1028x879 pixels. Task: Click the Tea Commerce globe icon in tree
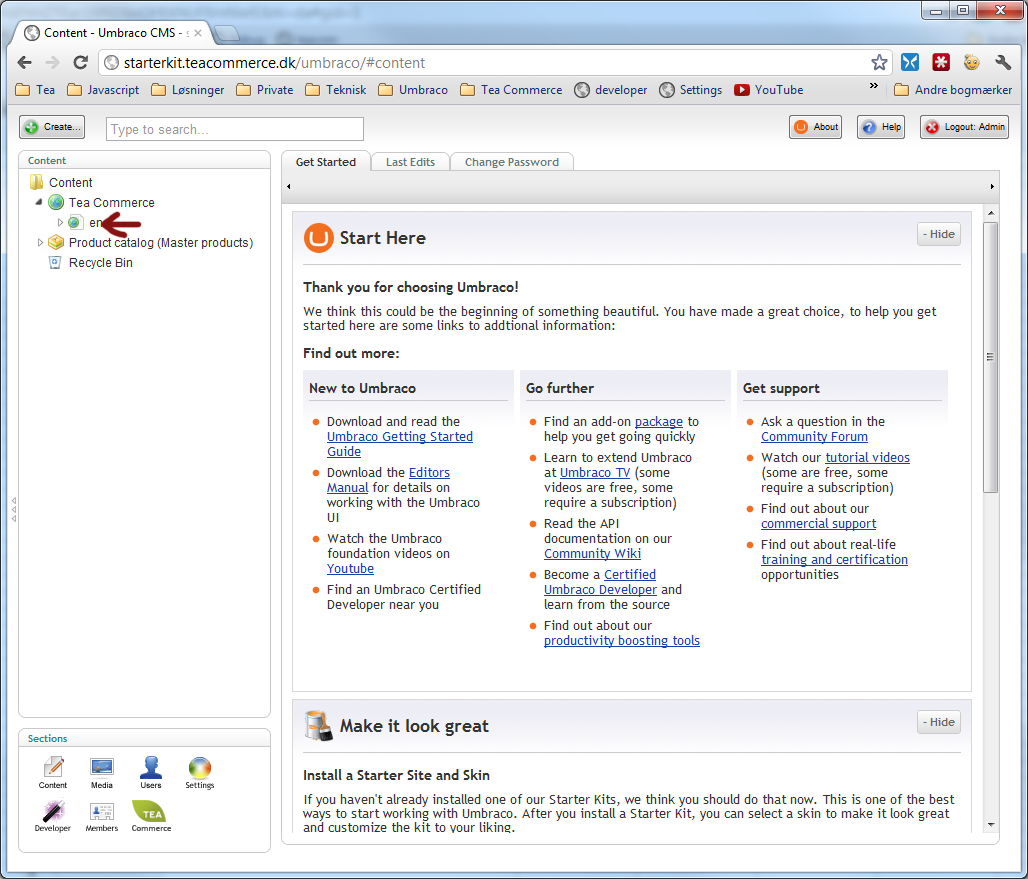pos(56,203)
